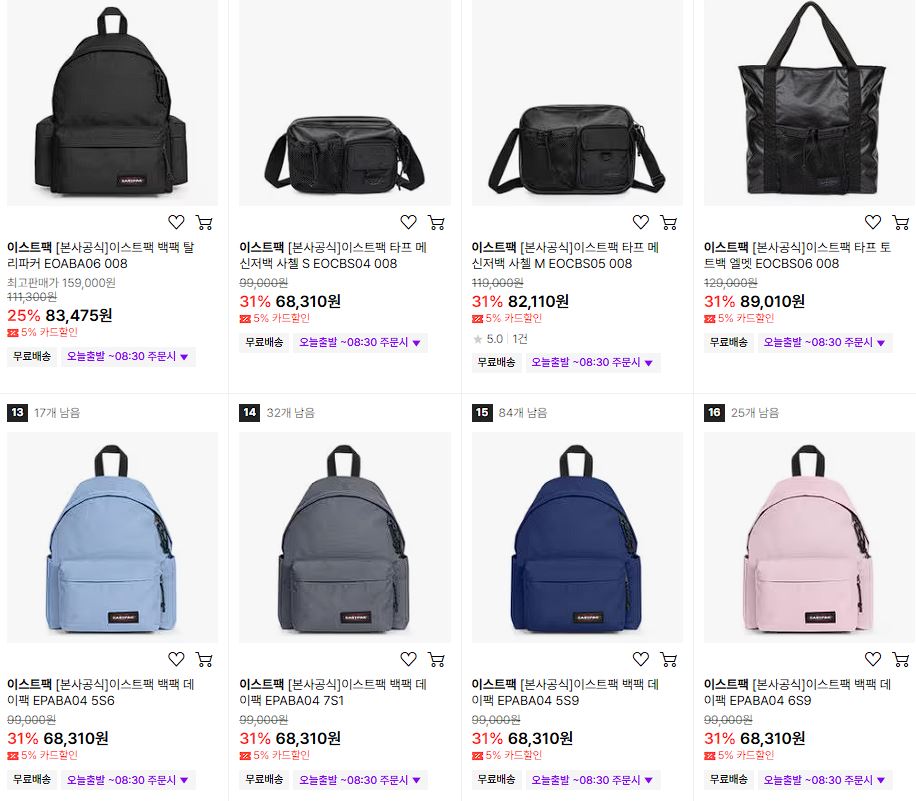The width and height of the screenshot is (916, 801).
Task: Wishlist the 사첼 S EOCBS04 messenger bag
Action: pyautogui.click(x=408, y=222)
